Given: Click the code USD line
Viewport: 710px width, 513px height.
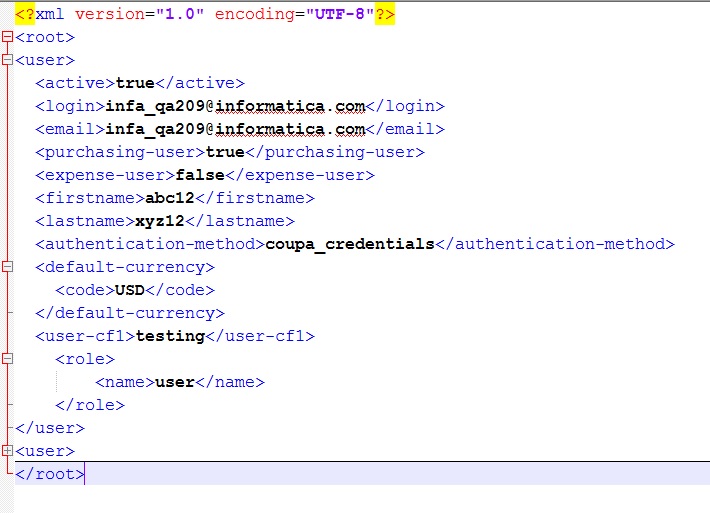Looking at the screenshot, I should tap(135, 290).
